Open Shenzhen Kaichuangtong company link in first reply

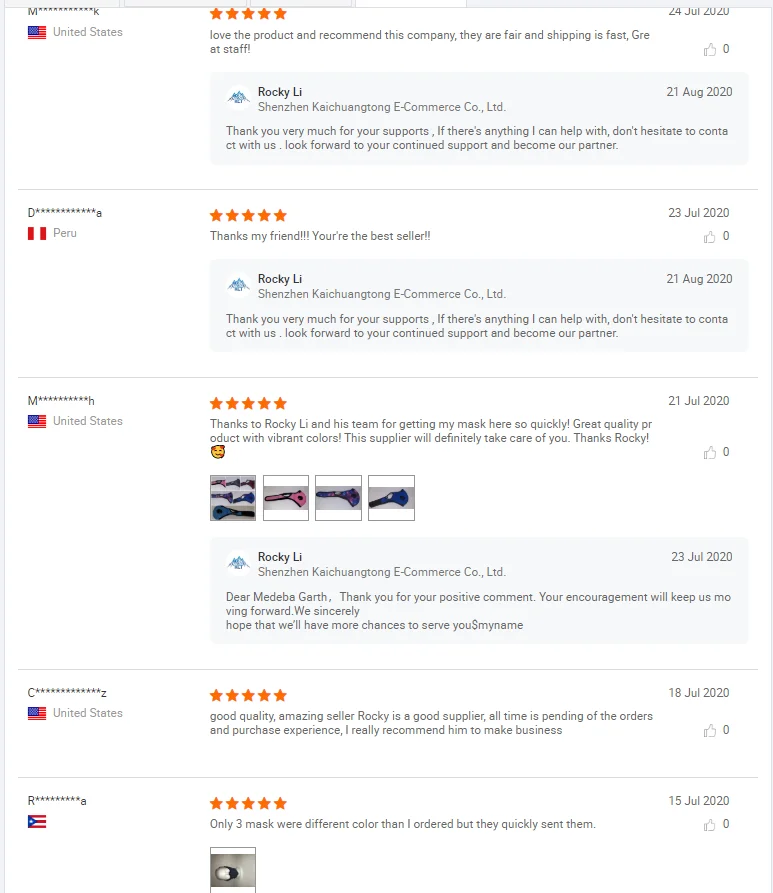click(x=382, y=107)
